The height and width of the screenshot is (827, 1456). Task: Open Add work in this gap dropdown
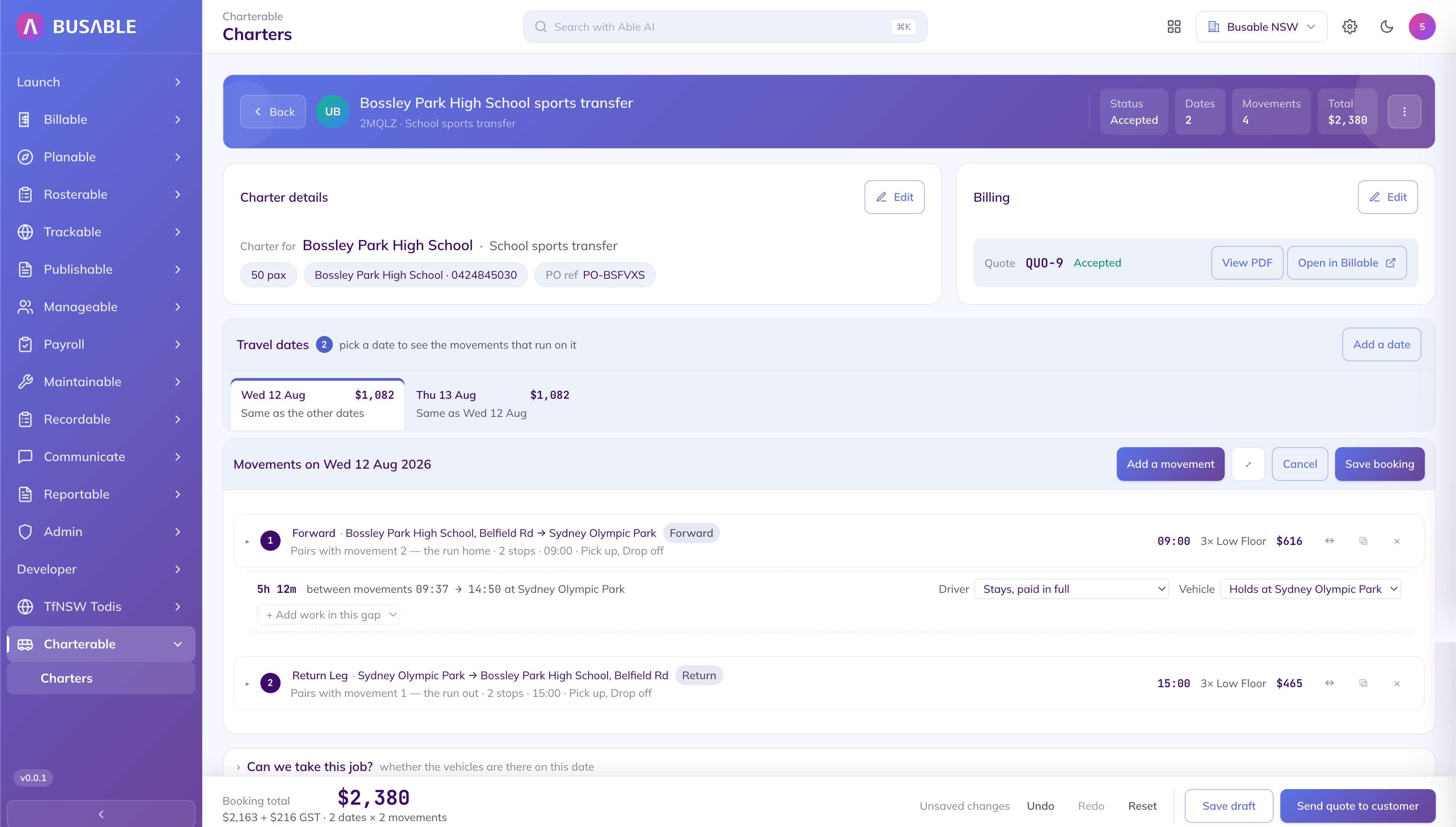click(x=329, y=615)
